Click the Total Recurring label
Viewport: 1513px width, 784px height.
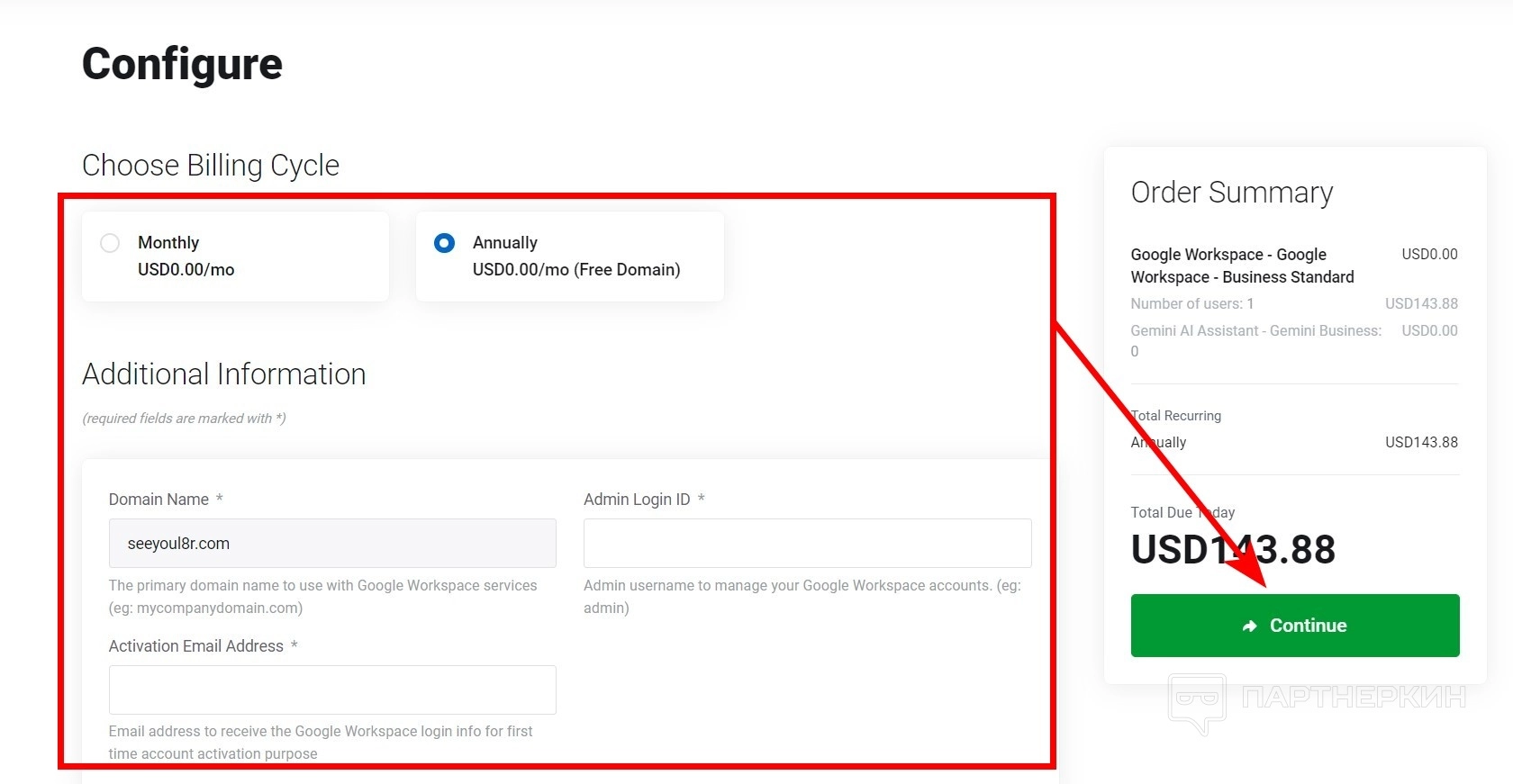point(1176,416)
